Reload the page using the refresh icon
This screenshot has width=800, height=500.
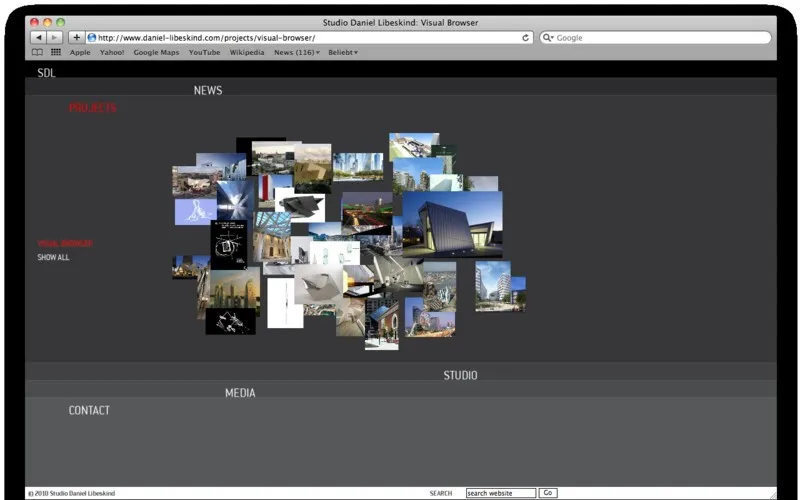[x=525, y=38]
